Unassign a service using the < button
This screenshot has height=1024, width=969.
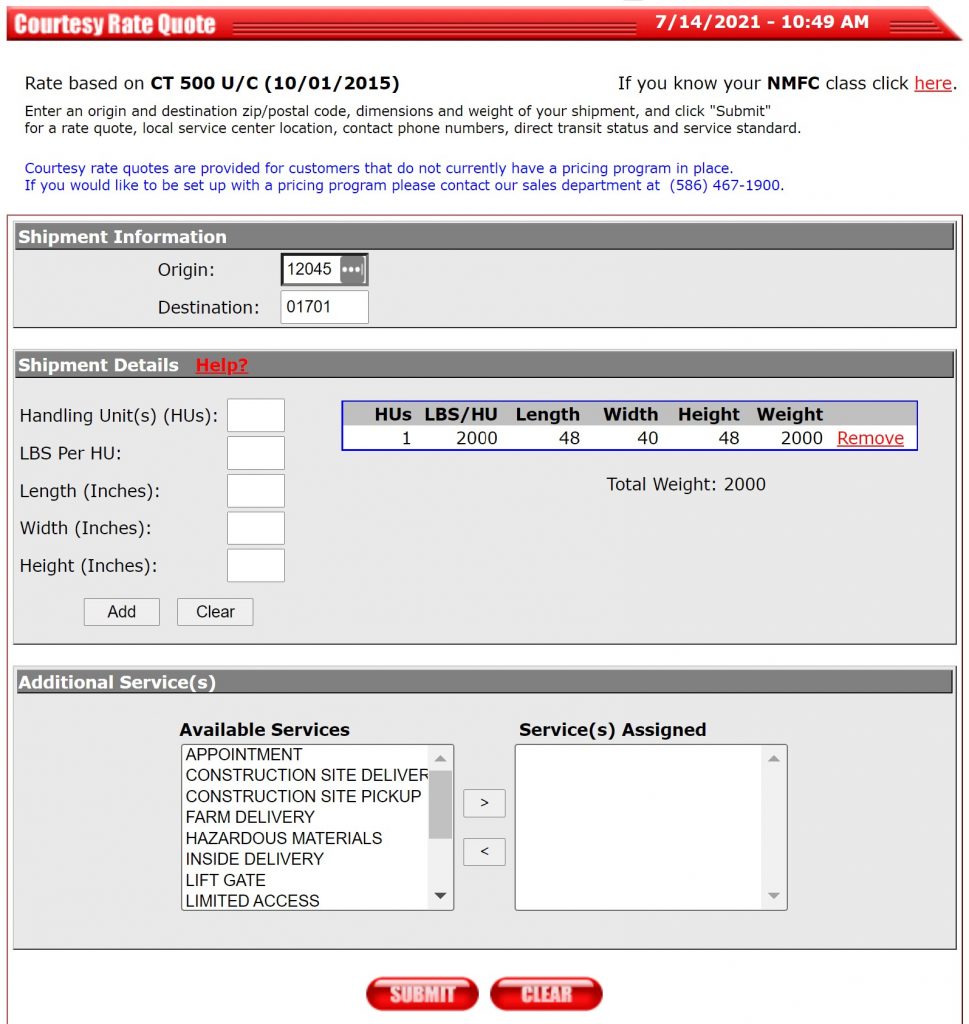(x=484, y=852)
